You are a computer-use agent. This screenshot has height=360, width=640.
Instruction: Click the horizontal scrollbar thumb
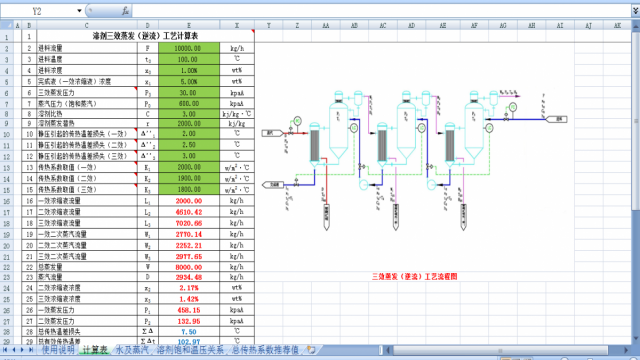pyautogui.click(x=500, y=350)
